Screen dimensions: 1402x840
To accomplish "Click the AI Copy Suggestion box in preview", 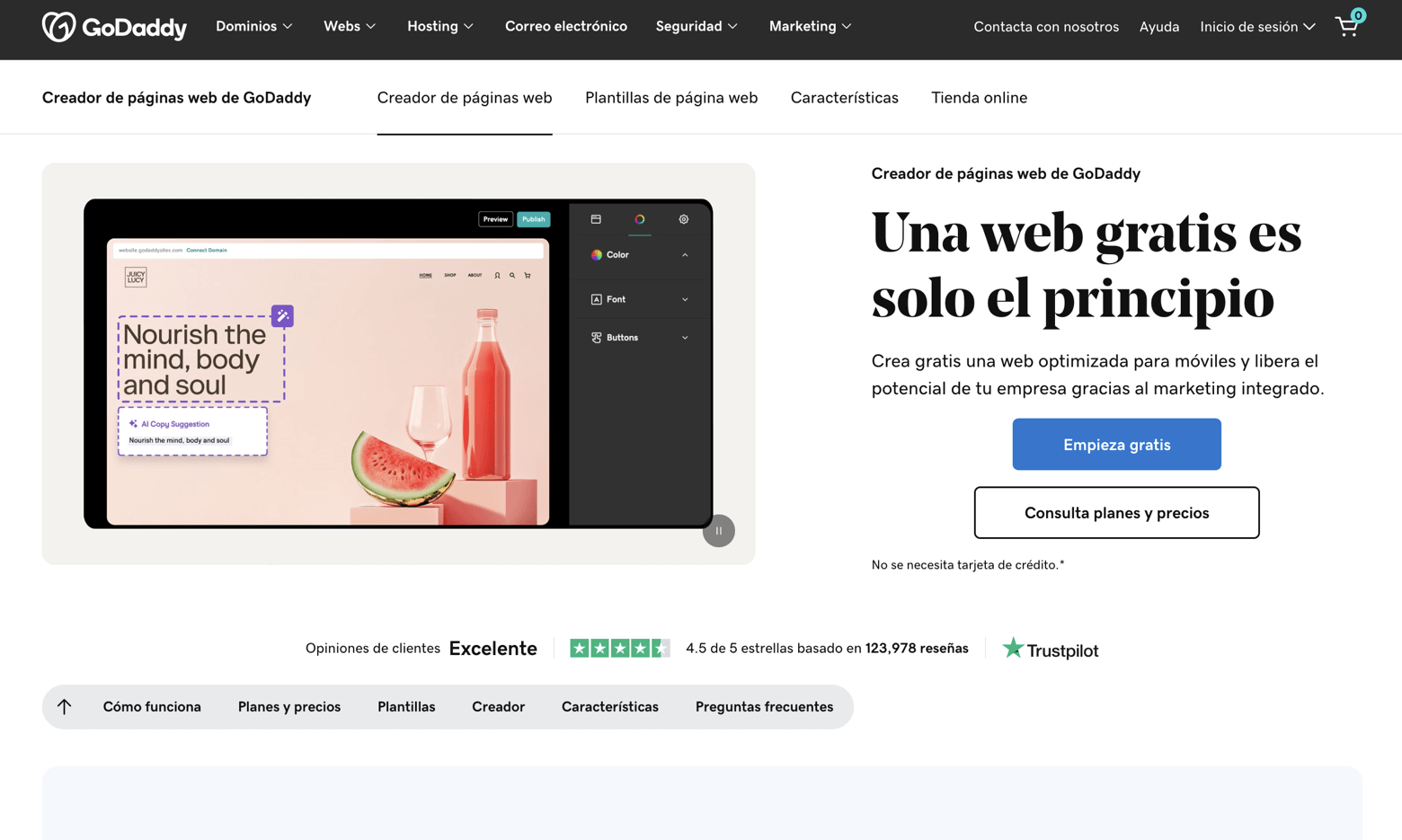I will [x=192, y=432].
